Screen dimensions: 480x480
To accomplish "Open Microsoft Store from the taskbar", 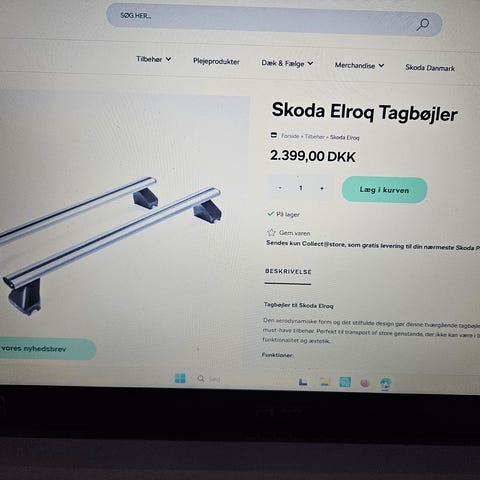I will [345, 382].
